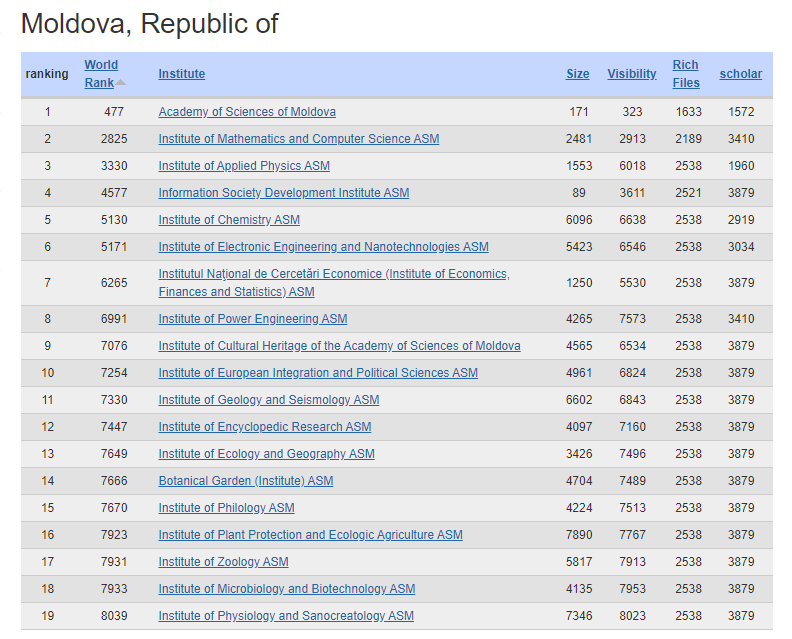Viewport: 792px width, 639px height.
Task: Open Institute of Plant Protection and Ecologic Agriculture
Action: [311, 535]
